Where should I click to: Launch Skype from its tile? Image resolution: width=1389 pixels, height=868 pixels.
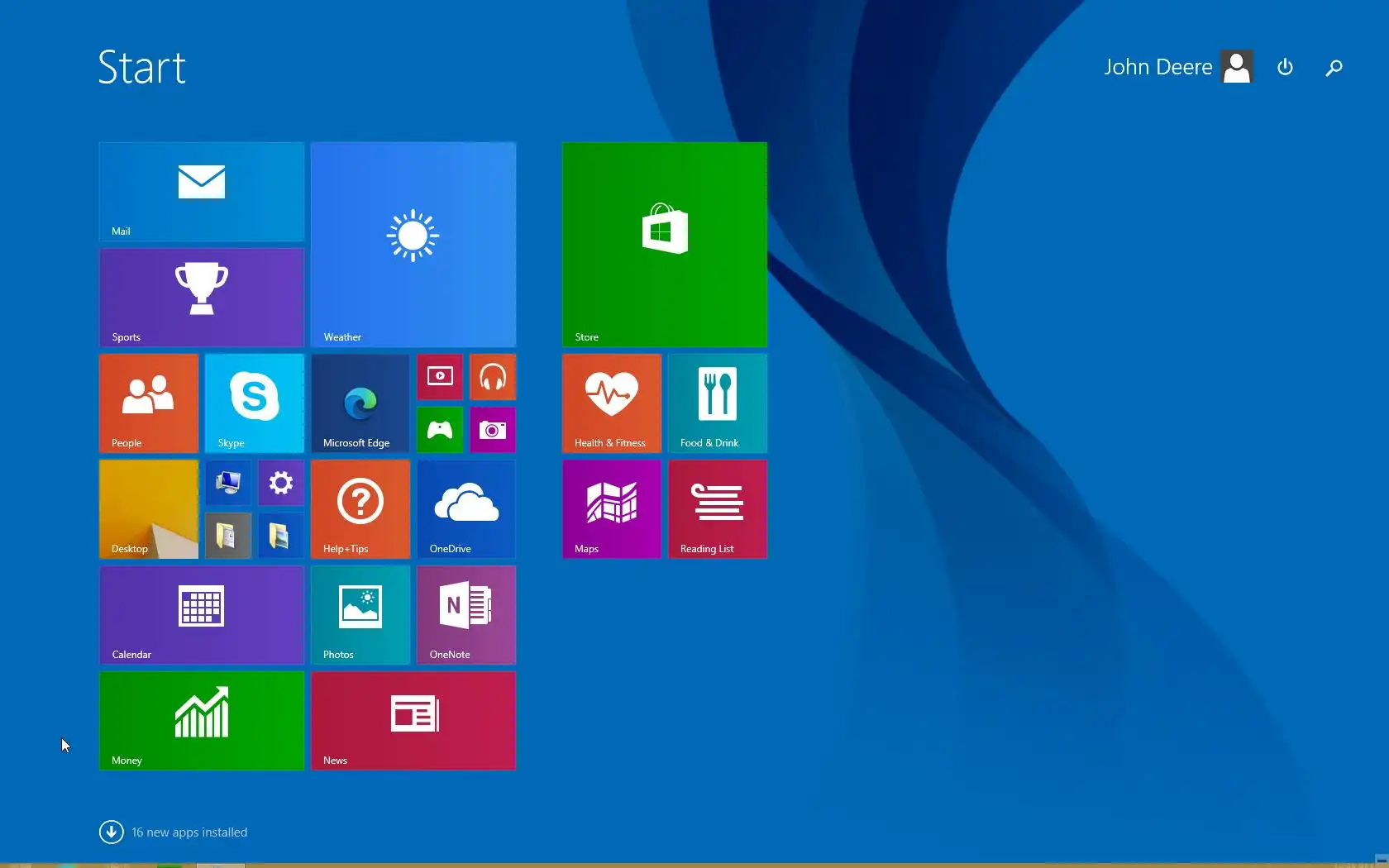tap(255, 403)
